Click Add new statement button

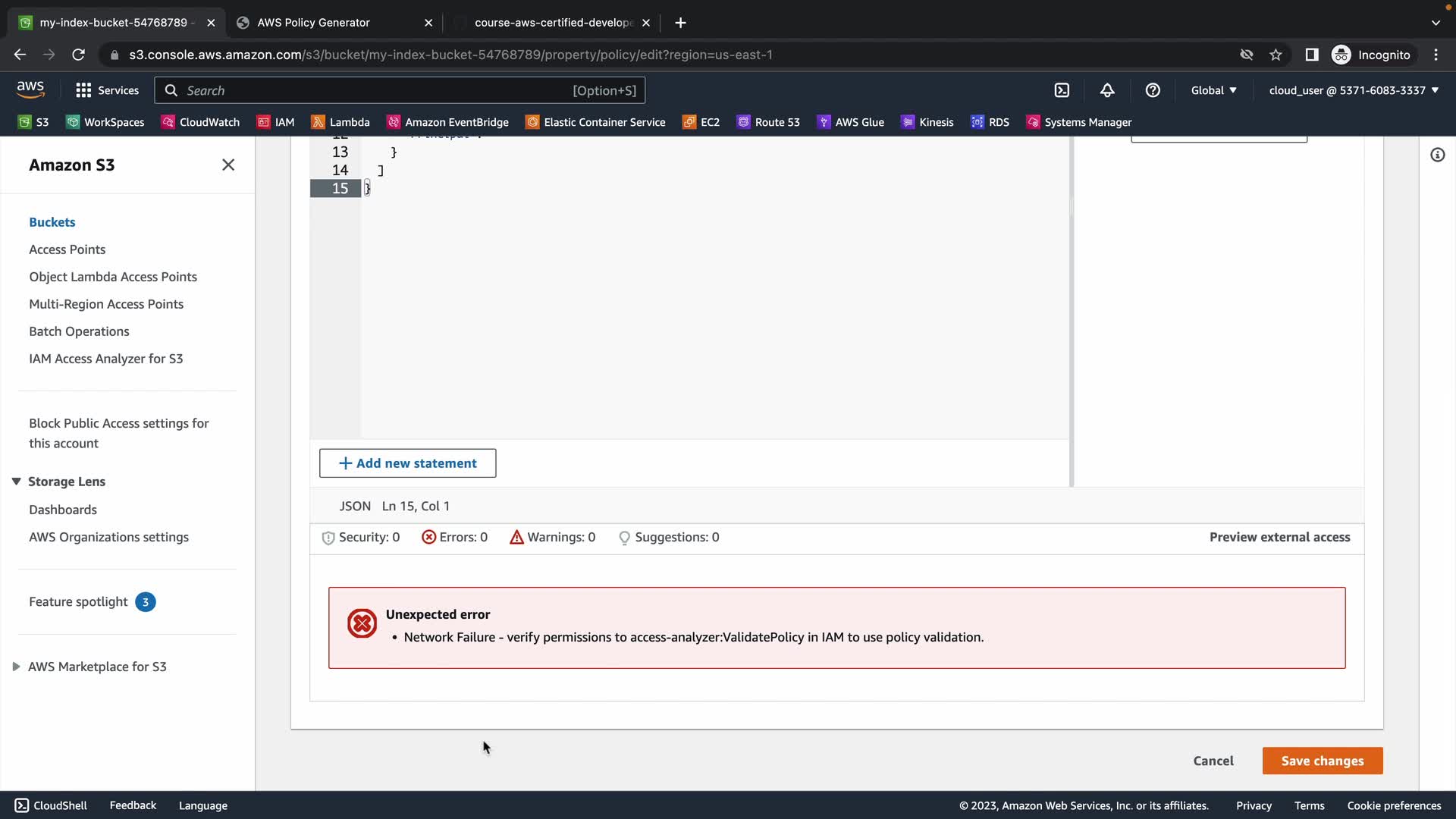point(407,463)
